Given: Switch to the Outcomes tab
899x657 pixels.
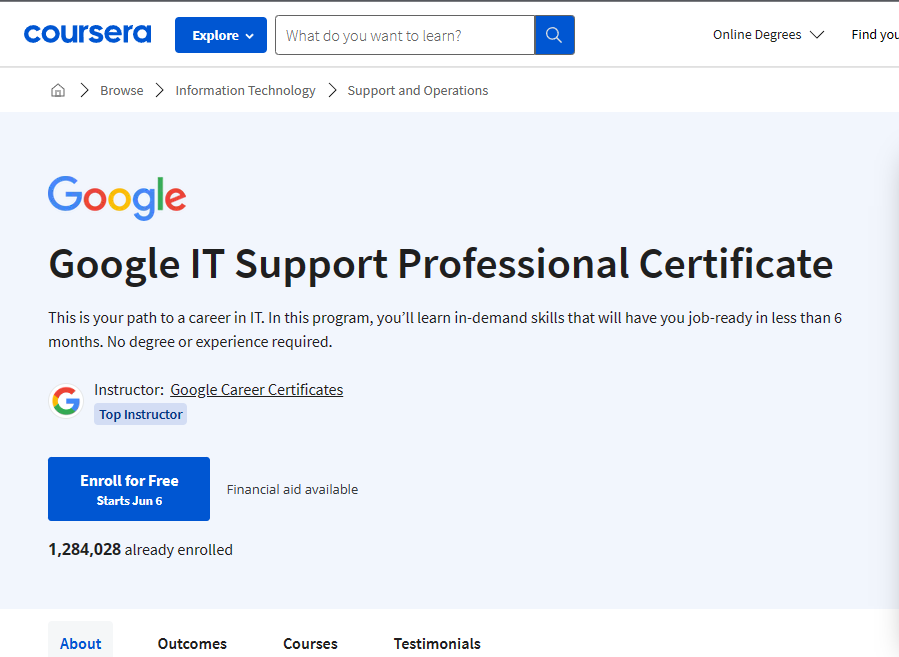Looking at the screenshot, I should click(x=192, y=644).
